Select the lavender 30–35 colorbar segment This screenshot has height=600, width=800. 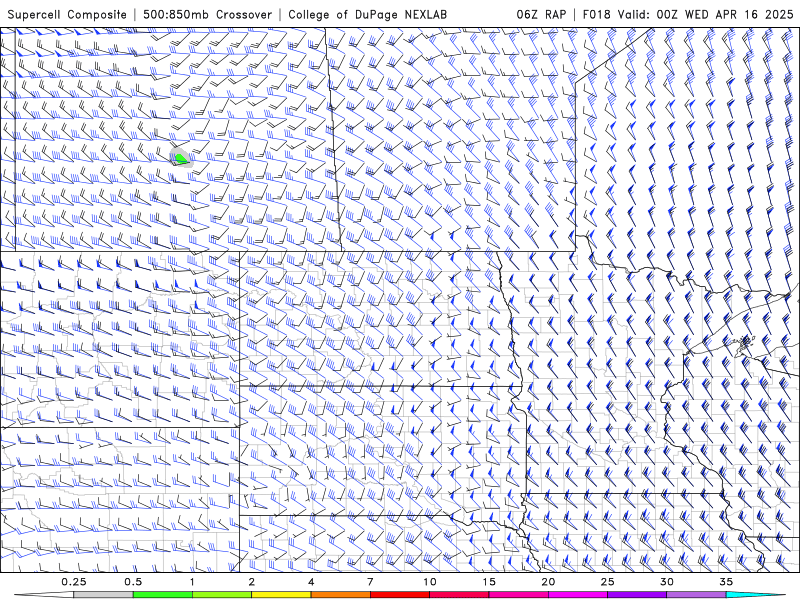(696, 595)
